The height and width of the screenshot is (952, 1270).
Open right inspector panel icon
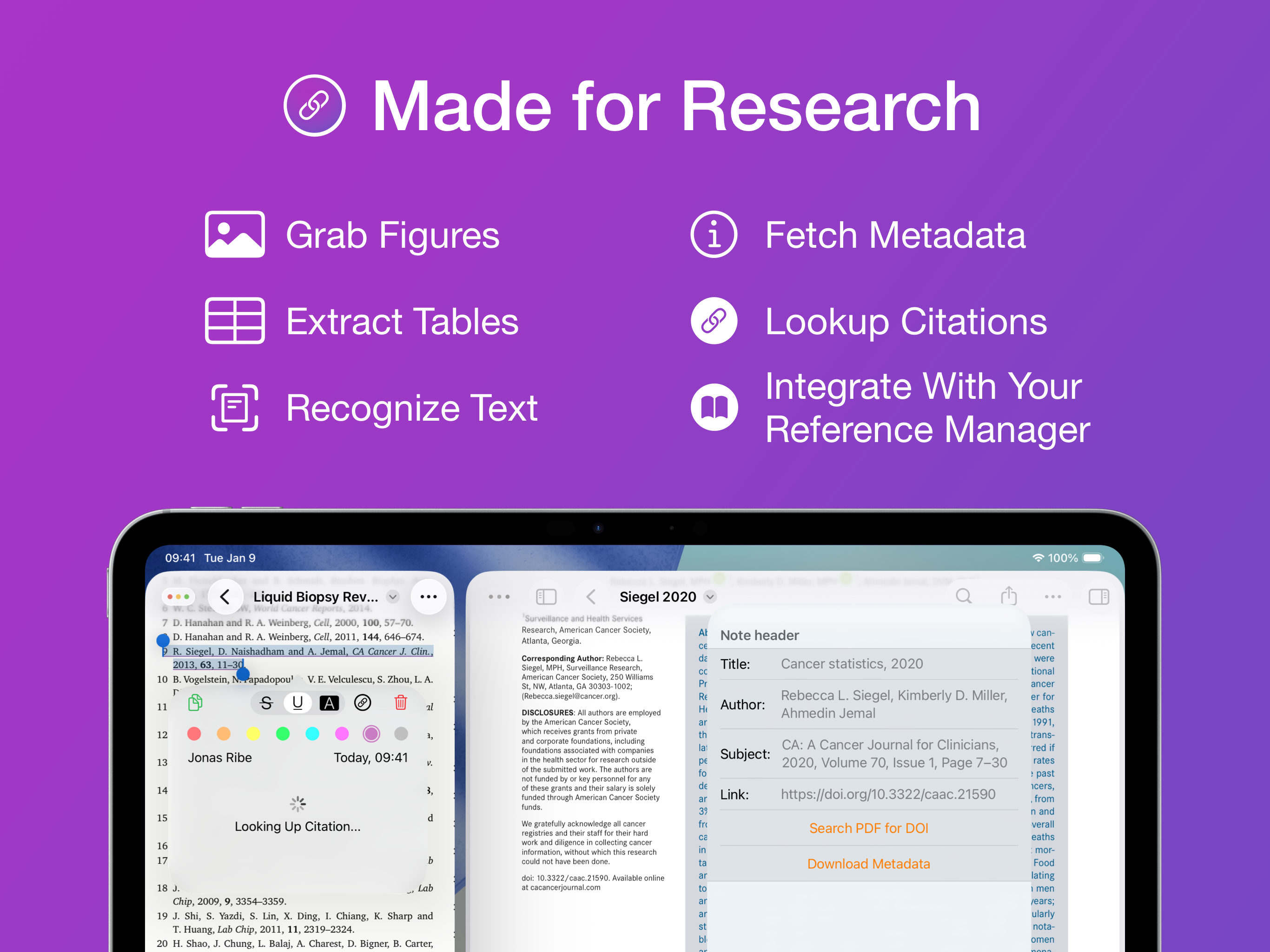click(1098, 596)
